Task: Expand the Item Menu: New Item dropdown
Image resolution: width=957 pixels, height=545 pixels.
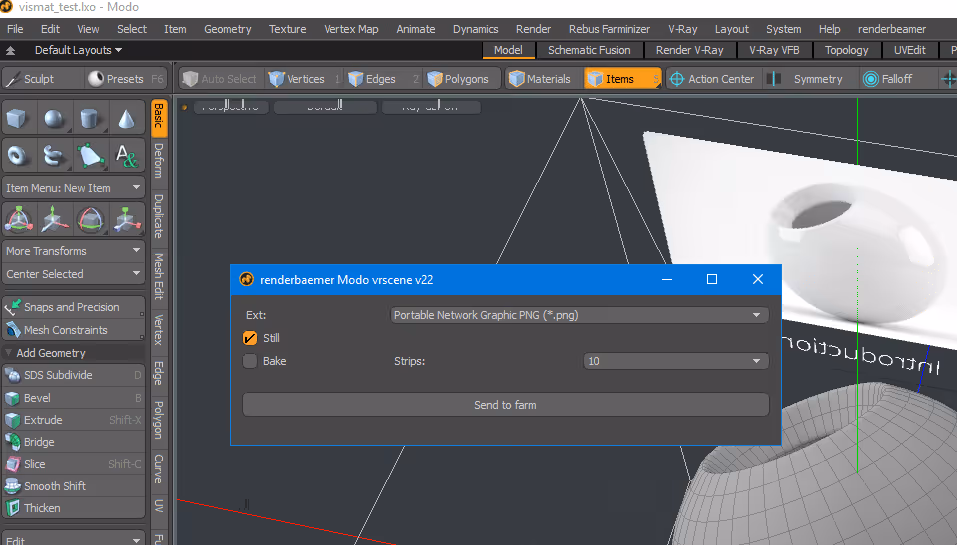Action: (73, 188)
